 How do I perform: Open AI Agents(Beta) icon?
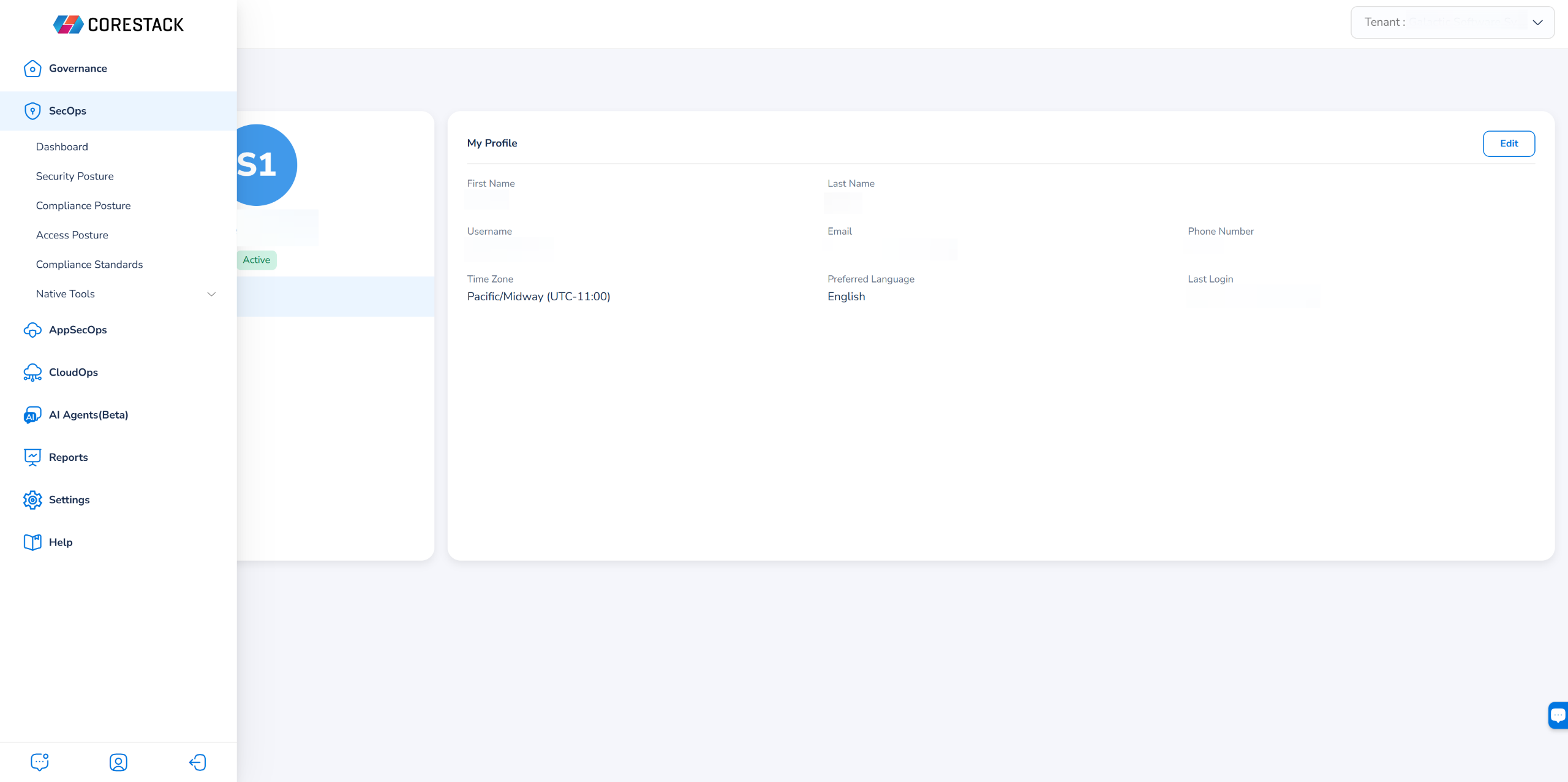(x=32, y=415)
